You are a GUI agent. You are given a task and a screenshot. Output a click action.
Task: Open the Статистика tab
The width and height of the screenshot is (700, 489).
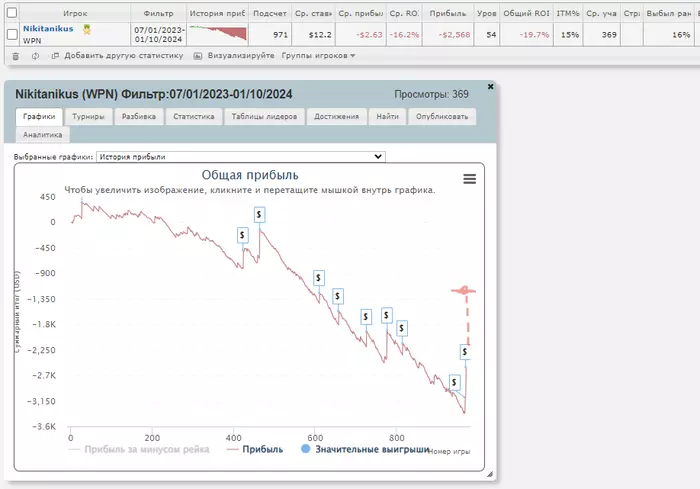[194, 117]
